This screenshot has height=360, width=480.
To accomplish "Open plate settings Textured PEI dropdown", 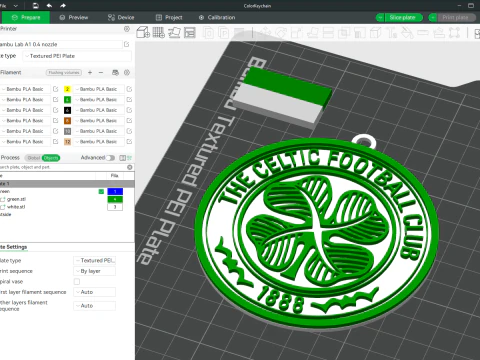I will pos(95,260).
